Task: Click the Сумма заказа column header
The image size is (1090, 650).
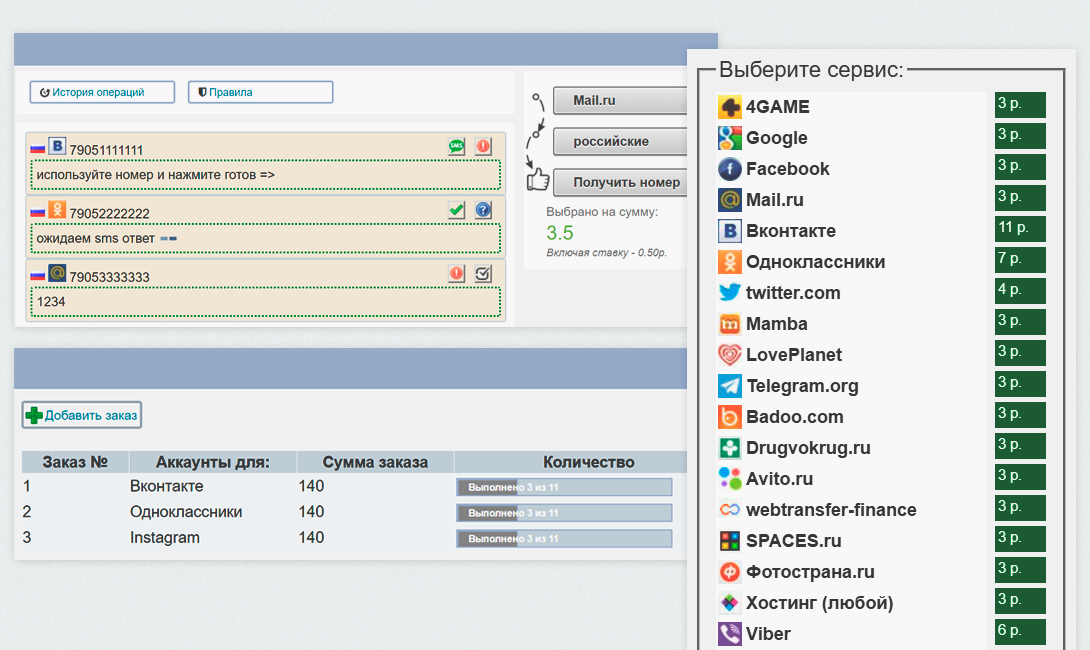Action: click(x=375, y=462)
